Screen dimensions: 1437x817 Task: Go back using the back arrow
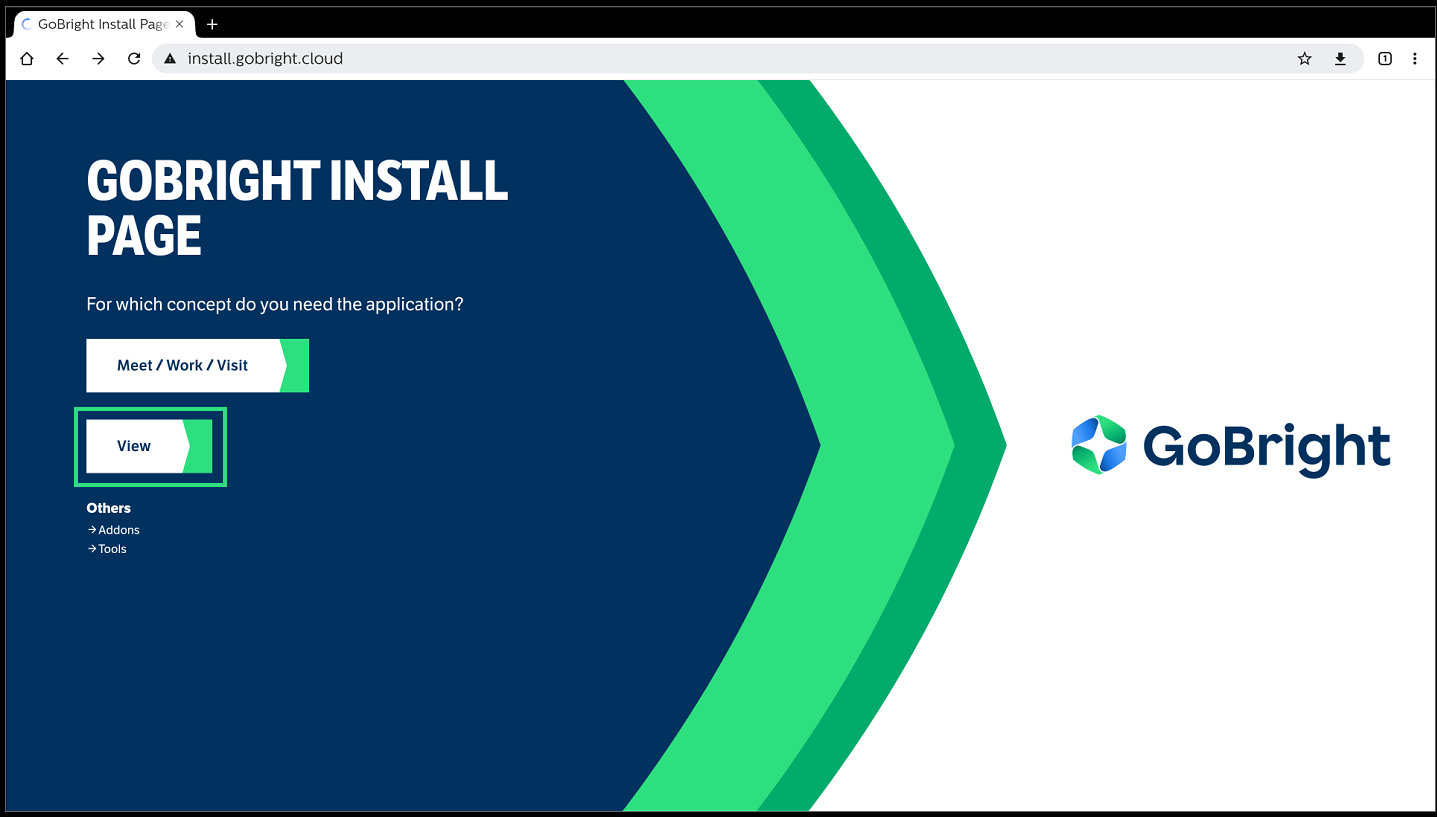62,59
